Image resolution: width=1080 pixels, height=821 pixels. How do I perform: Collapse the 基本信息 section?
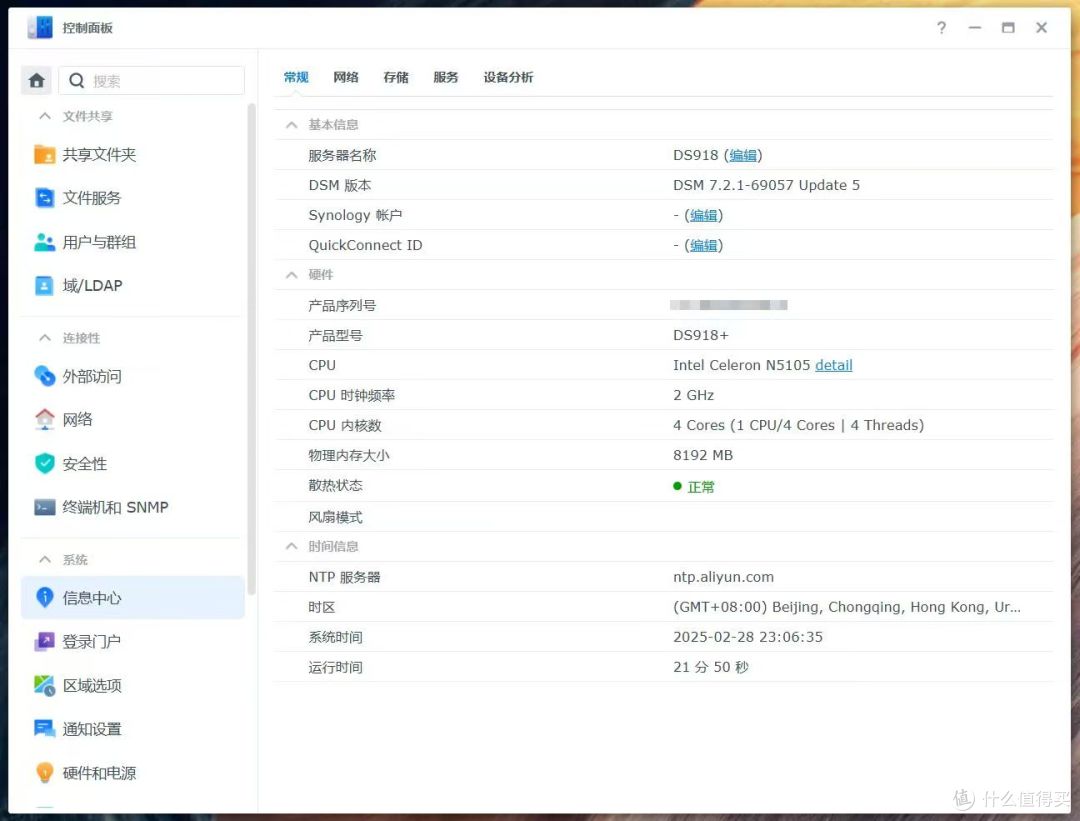point(292,125)
